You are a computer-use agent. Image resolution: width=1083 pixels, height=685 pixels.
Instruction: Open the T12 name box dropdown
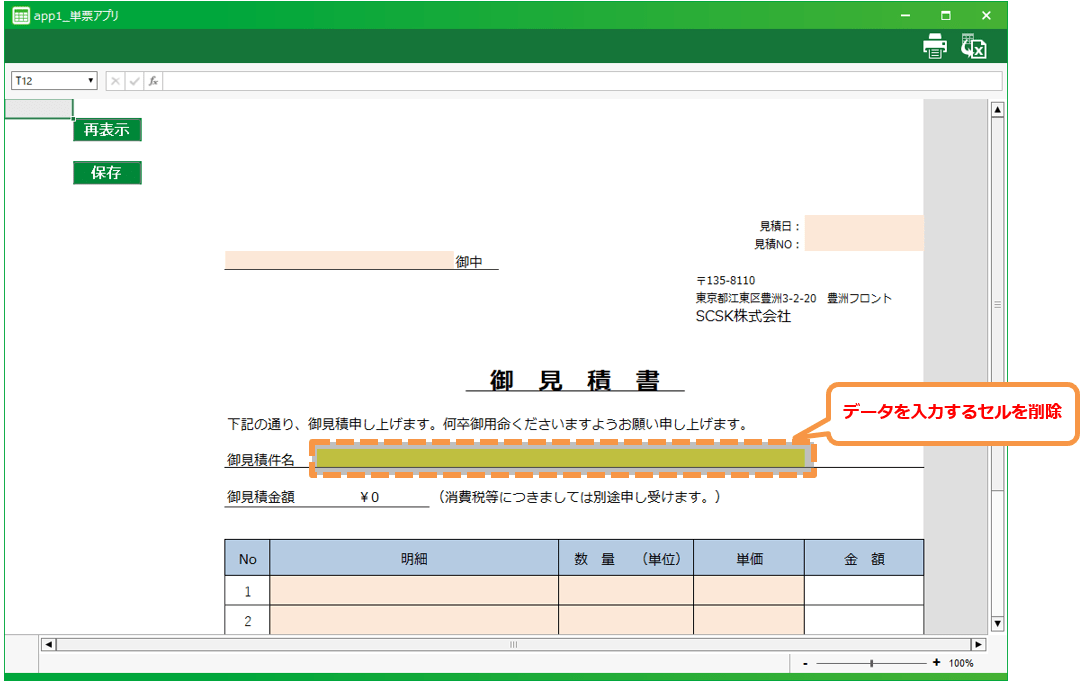point(91,81)
